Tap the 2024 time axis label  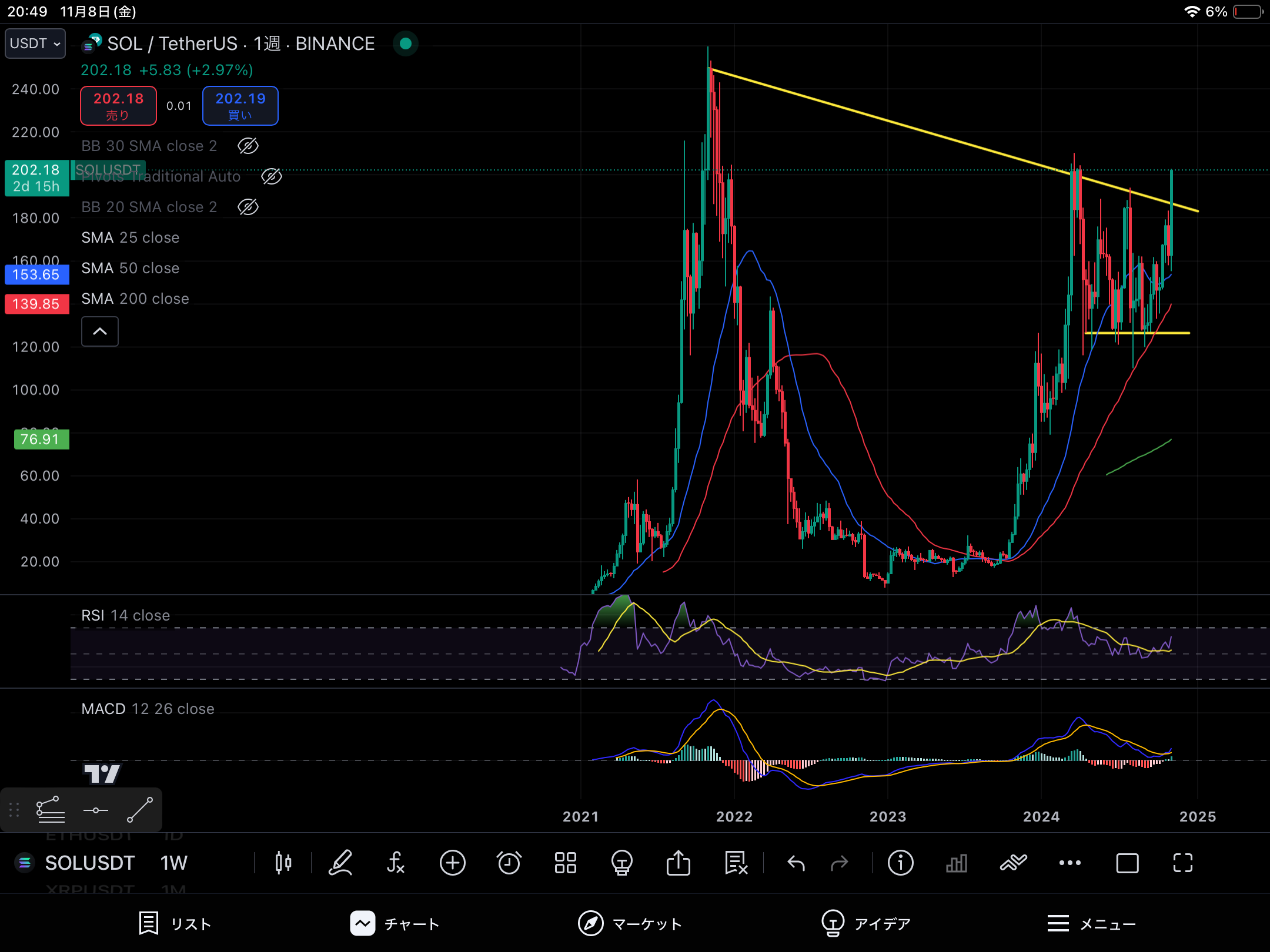(x=1041, y=816)
